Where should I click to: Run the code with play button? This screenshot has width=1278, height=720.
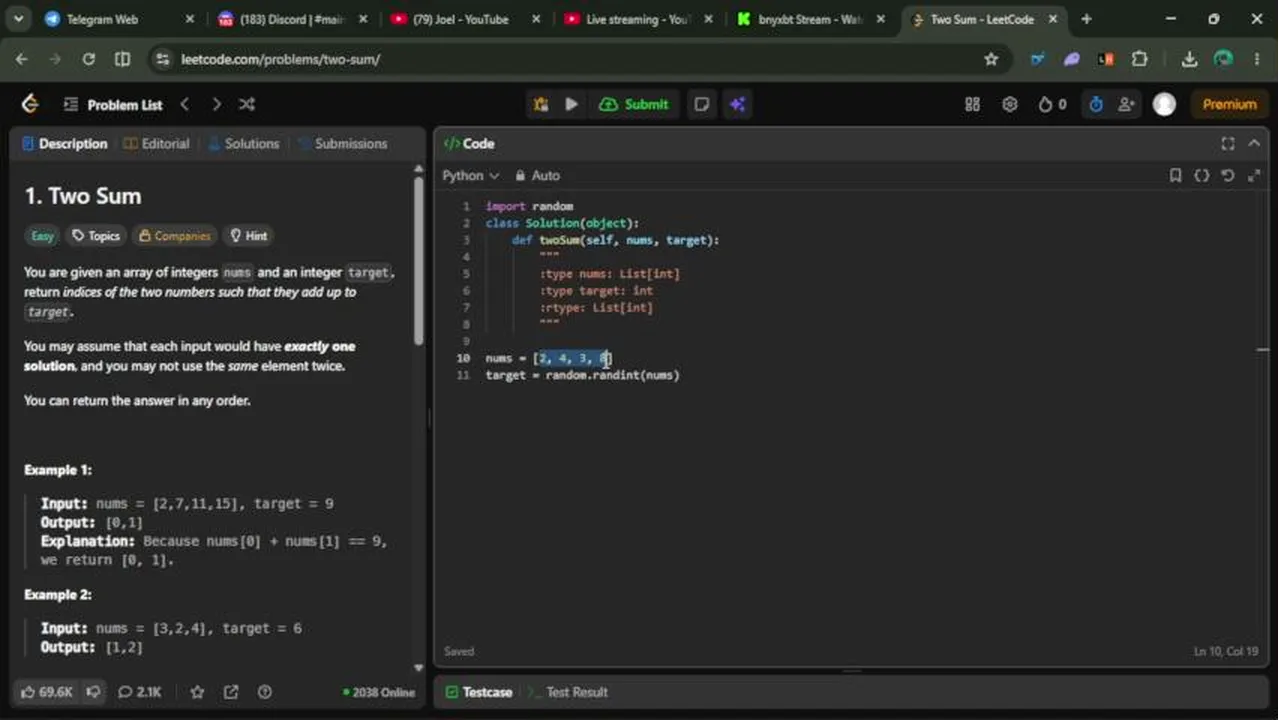571,104
